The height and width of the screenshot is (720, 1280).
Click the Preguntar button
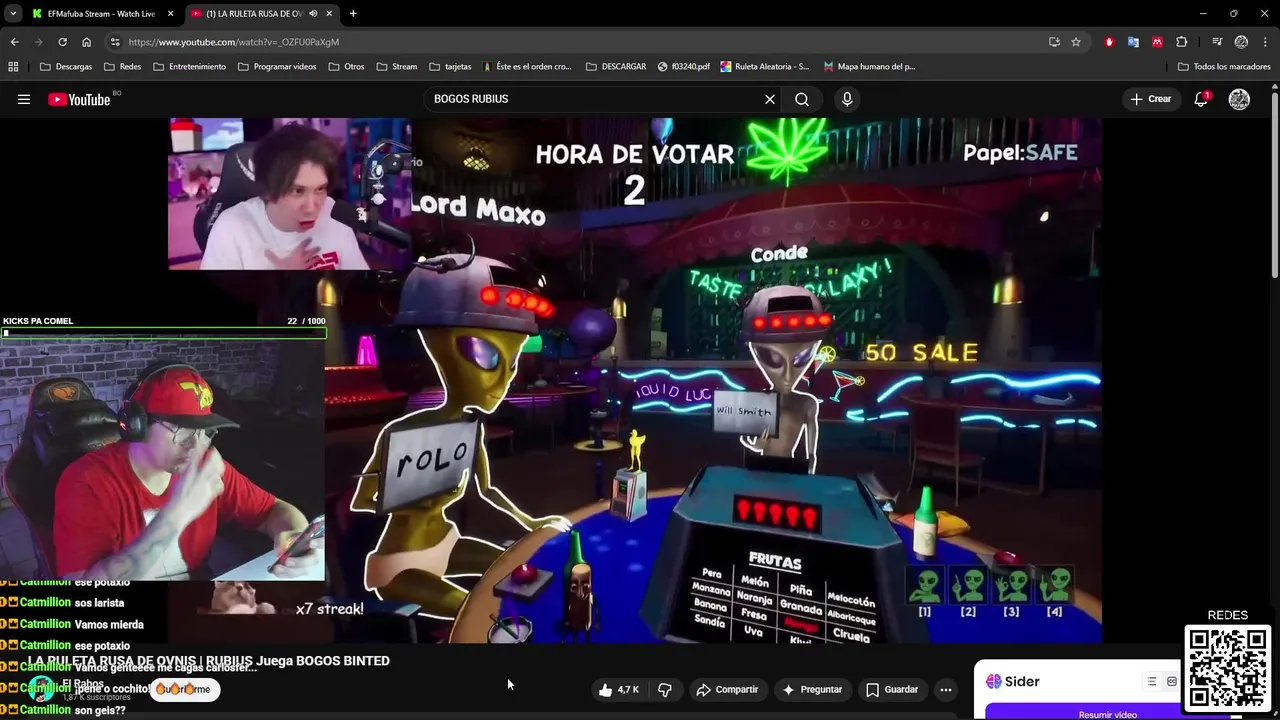[812, 689]
